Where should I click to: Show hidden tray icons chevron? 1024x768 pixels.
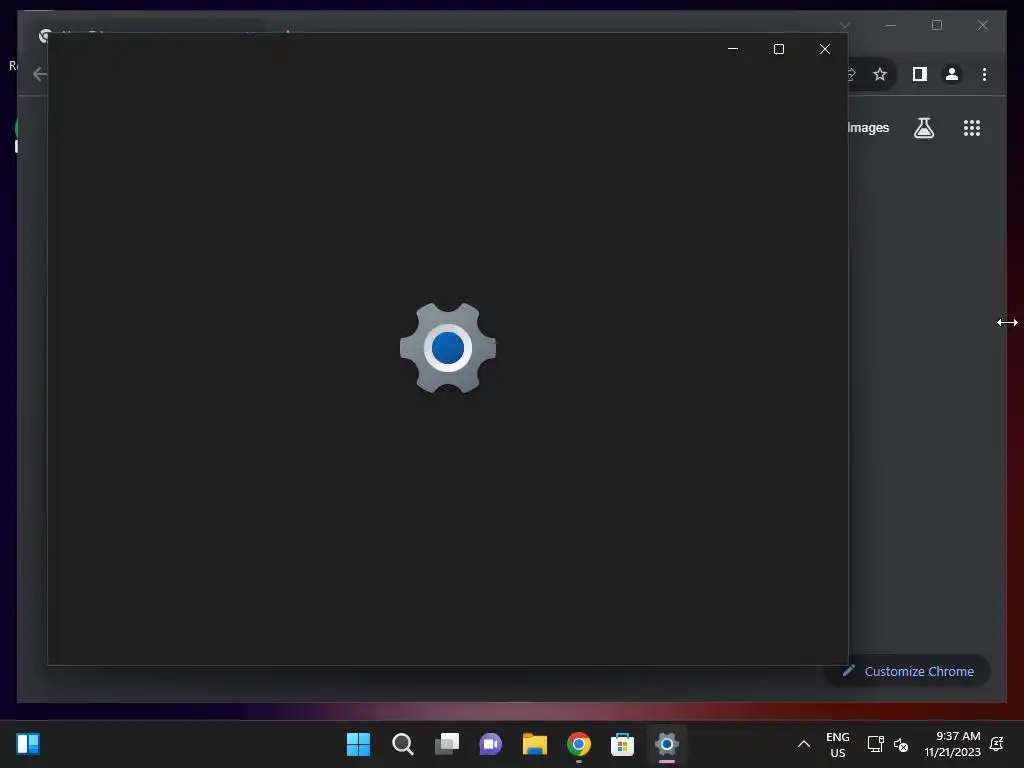[804, 744]
